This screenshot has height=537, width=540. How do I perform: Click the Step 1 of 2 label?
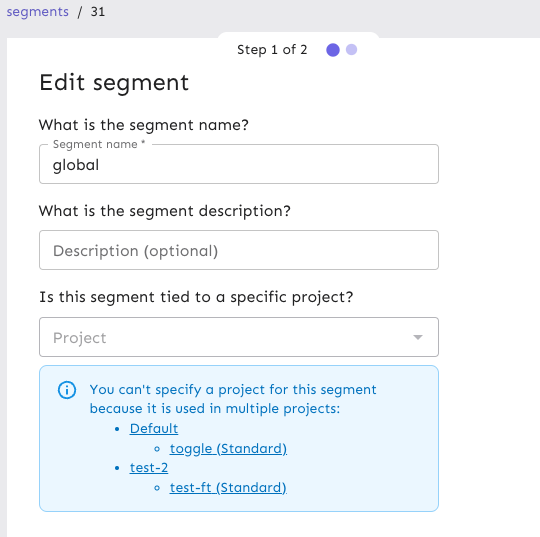[x=272, y=50]
